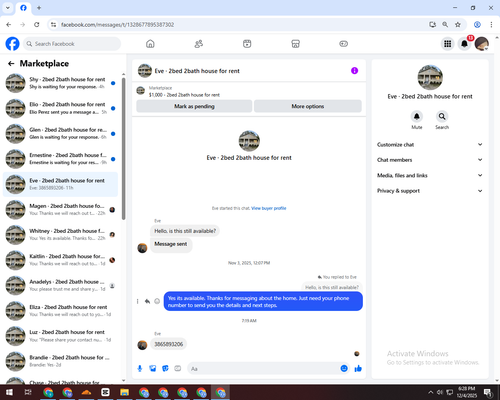This screenshot has height=400, width=500.
Task: Open Whitney's house for rent conversation
Action: point(60,235)
